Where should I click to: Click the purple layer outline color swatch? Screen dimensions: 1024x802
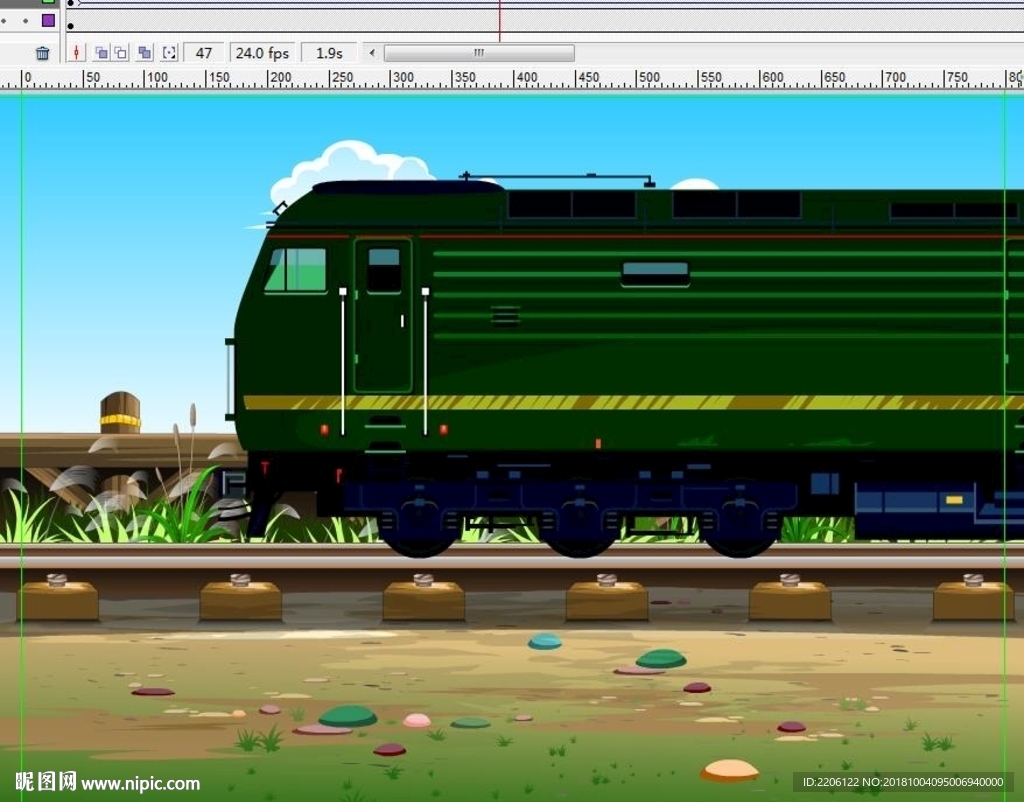(x=48, y=20)
